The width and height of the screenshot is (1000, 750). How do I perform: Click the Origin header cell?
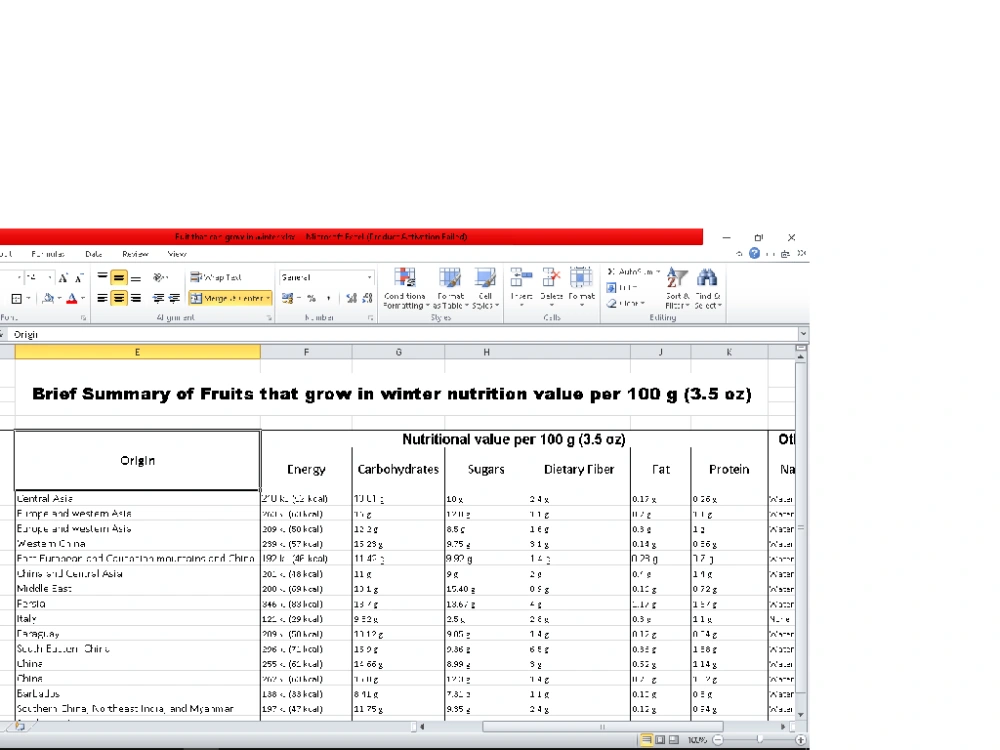coord(137,460)
